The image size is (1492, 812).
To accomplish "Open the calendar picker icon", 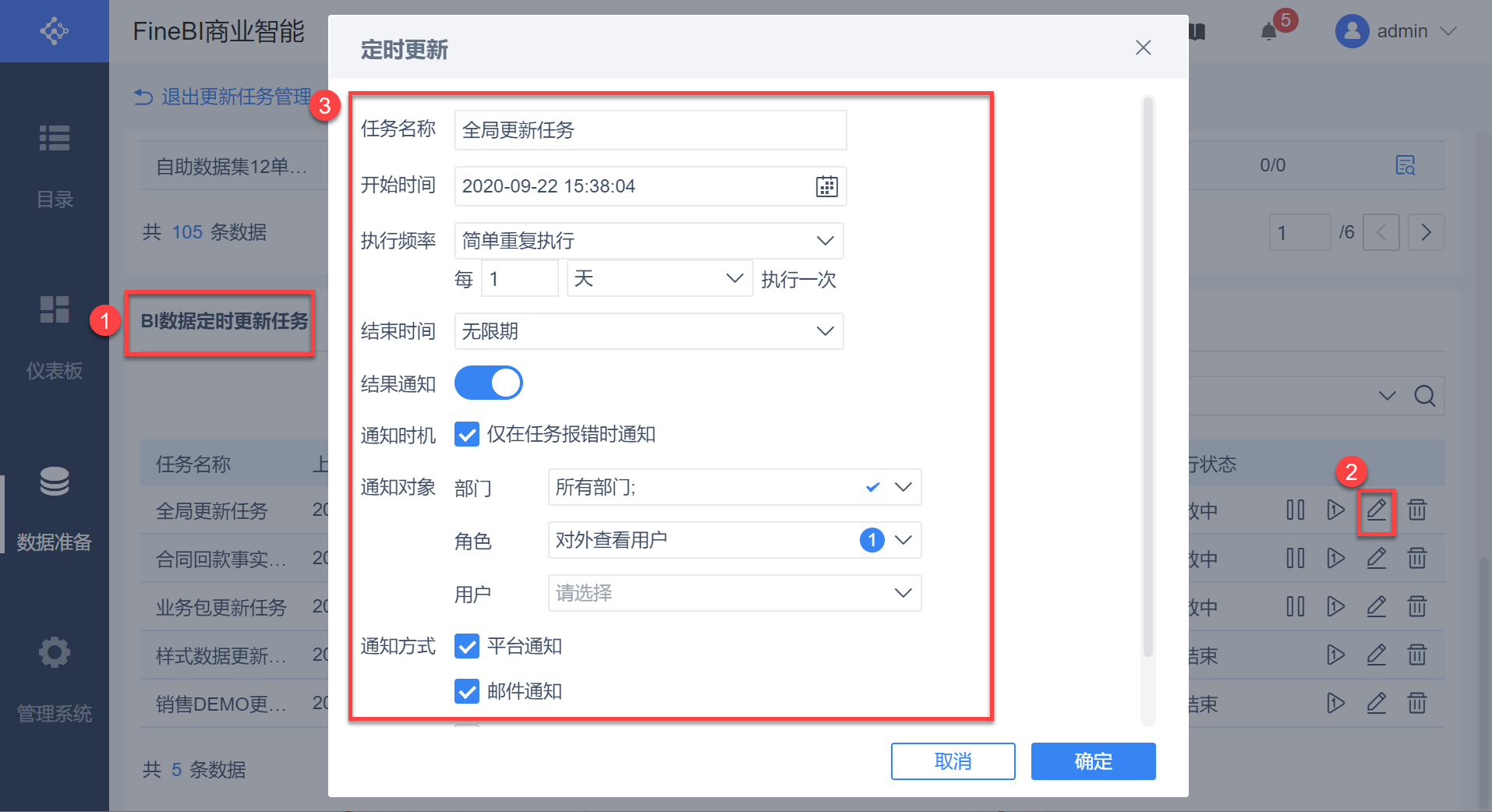I will (826, 186).
